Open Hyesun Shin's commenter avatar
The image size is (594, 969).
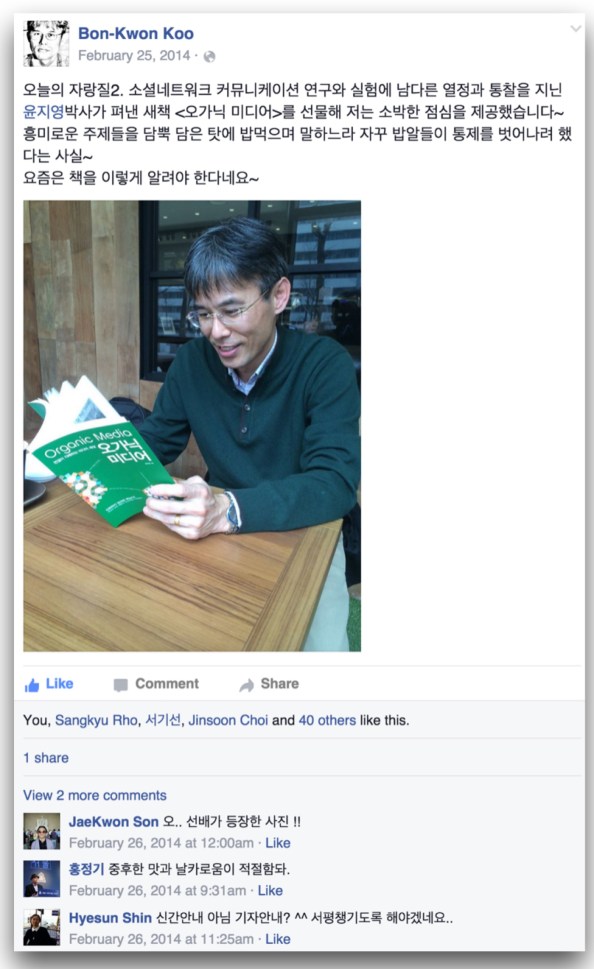click(x=41, y=927)
